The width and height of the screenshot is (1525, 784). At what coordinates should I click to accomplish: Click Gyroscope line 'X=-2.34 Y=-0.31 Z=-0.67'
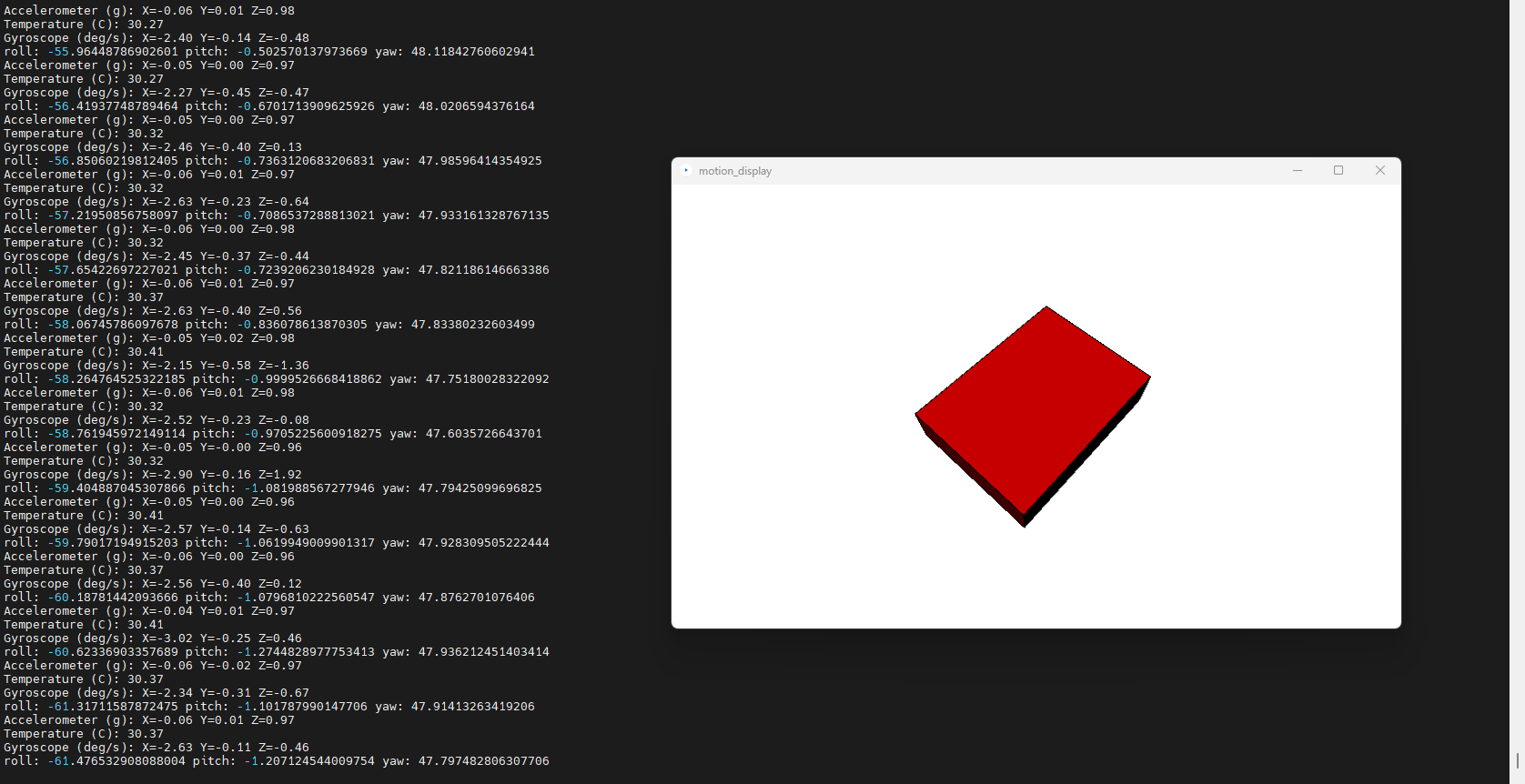[x=157, y=693]
